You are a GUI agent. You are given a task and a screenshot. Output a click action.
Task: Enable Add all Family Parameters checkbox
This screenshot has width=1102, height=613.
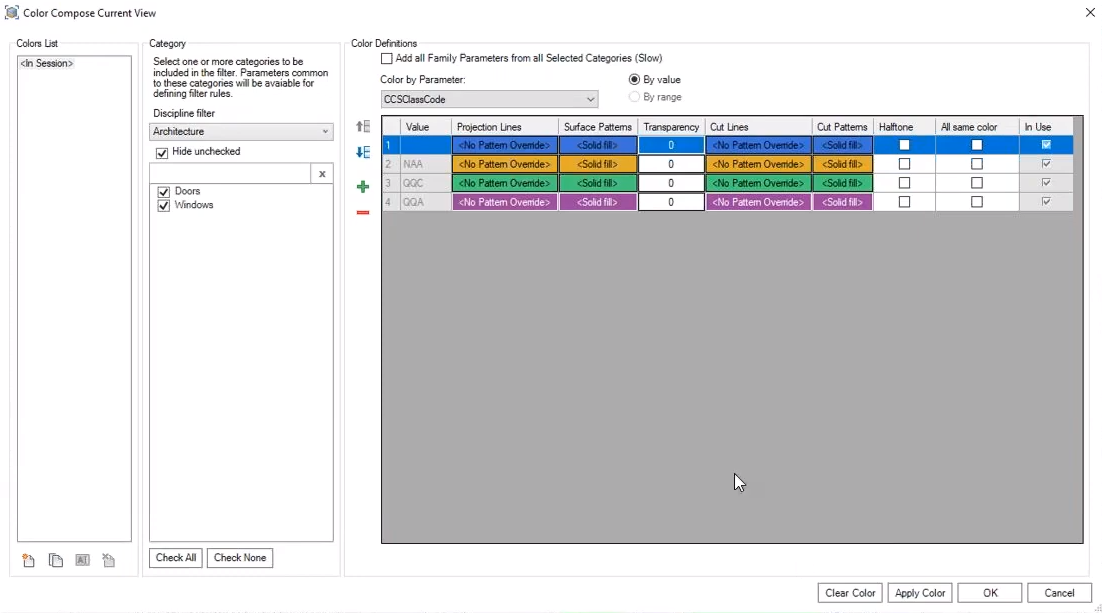387,59
